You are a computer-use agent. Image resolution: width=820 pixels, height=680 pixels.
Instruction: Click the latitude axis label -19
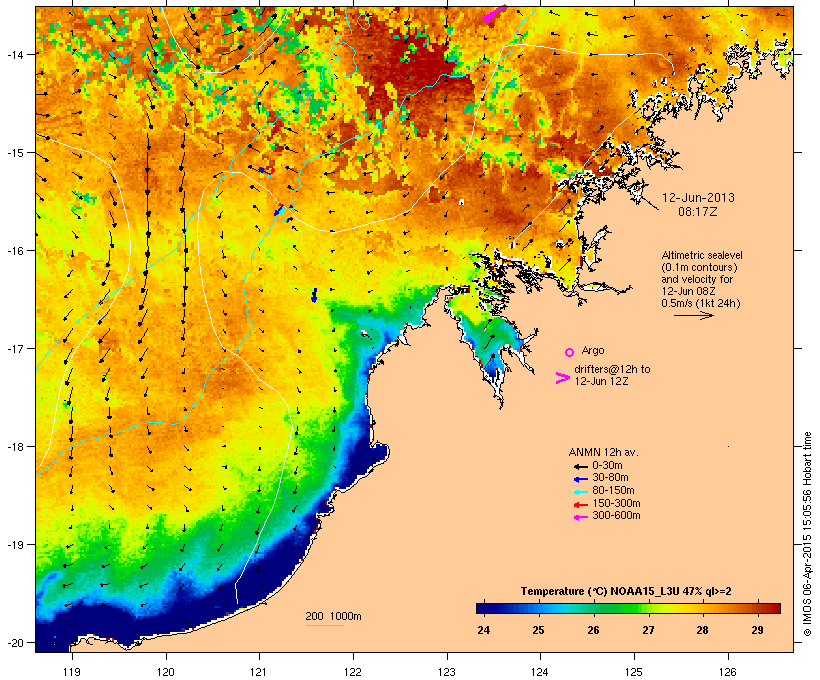[15, 545]
